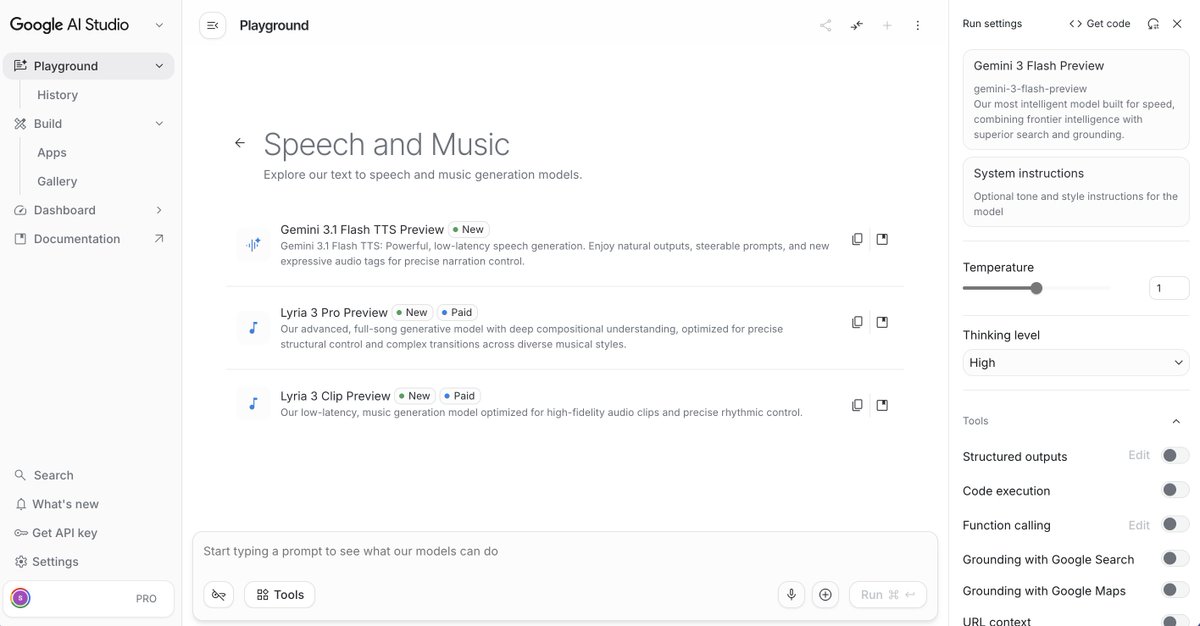Copy icon for Gemini 3.1 Flash TTS Preview

click(857, 239)
